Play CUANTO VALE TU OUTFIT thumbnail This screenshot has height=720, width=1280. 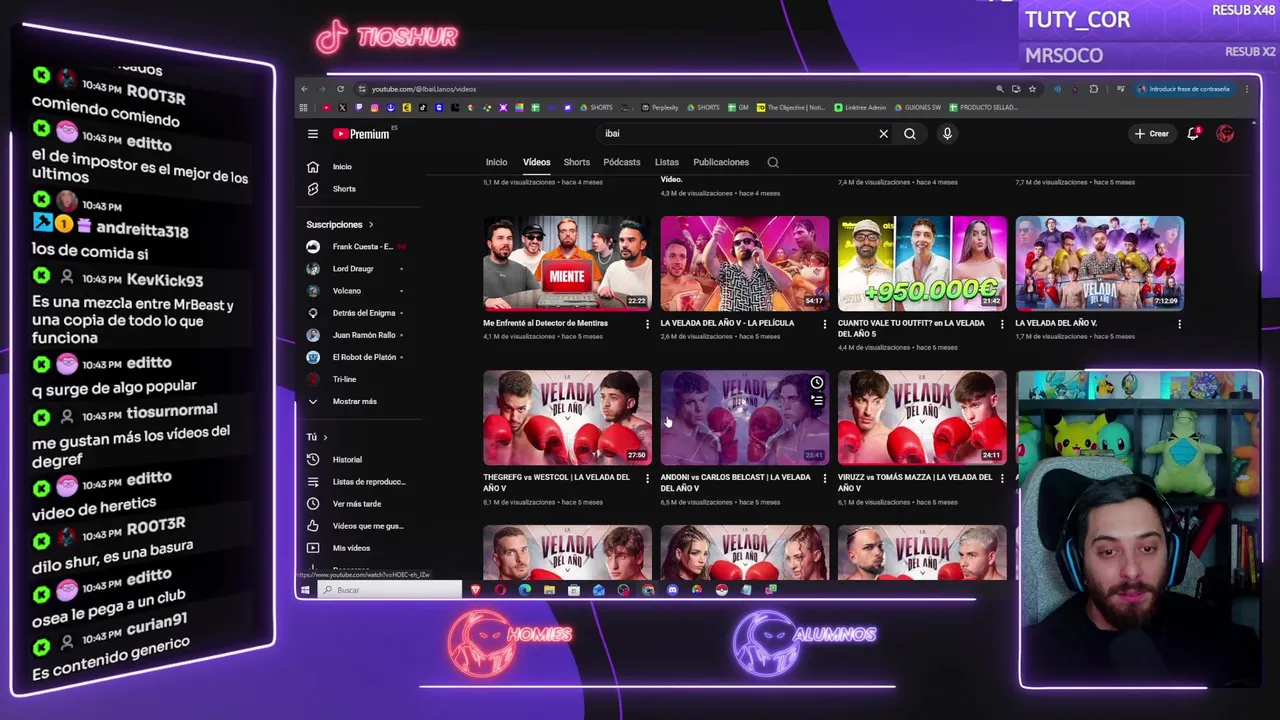(922, 263)
